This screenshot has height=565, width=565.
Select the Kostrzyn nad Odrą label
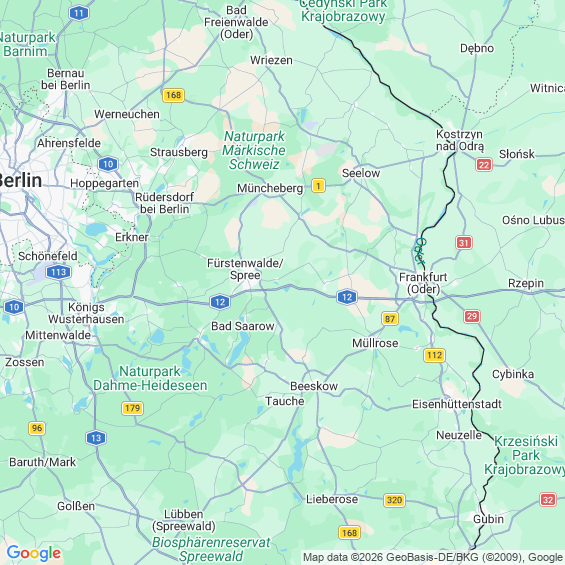(x=460, y=140)
